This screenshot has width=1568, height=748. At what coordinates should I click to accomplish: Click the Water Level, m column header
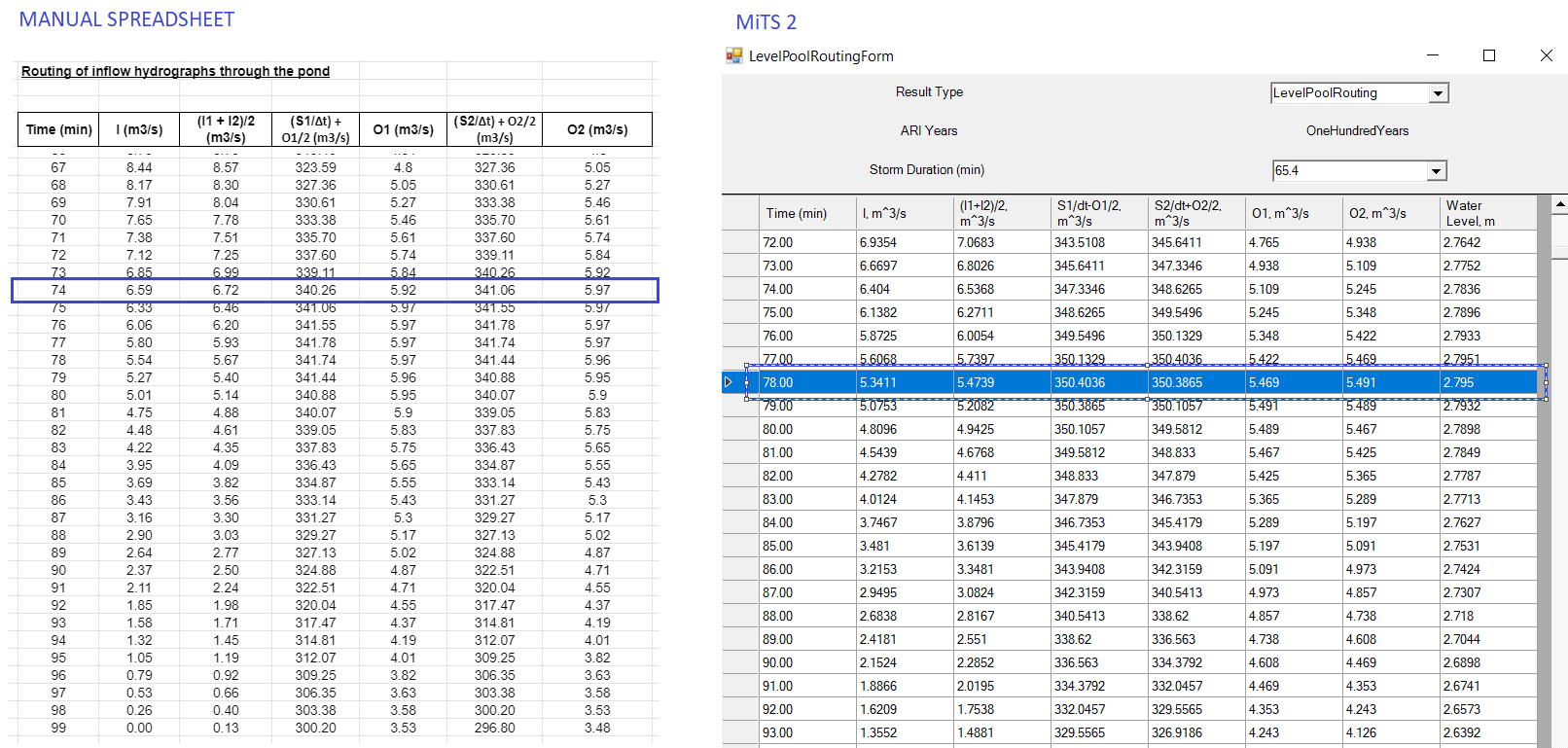[x=1488, y=213]
